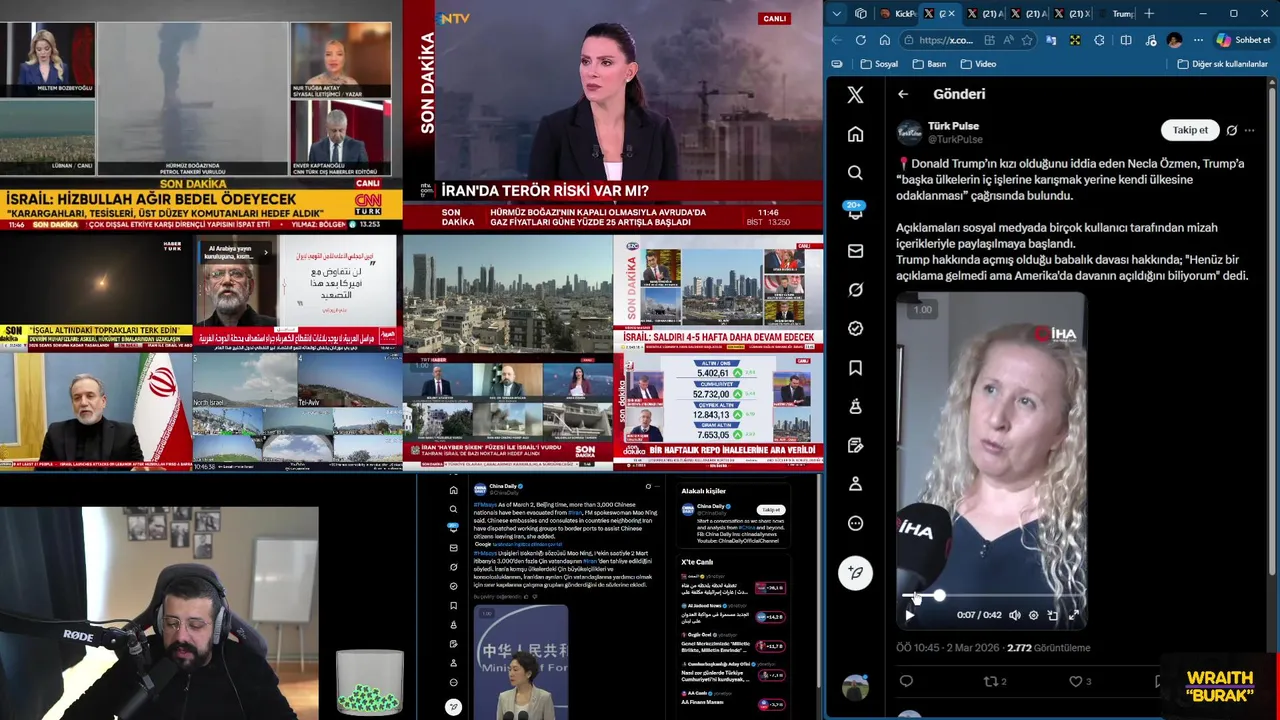Open the Basın bookmarks folder
The height and width of the screenshot is (720, 1280).
click(929, 64)
